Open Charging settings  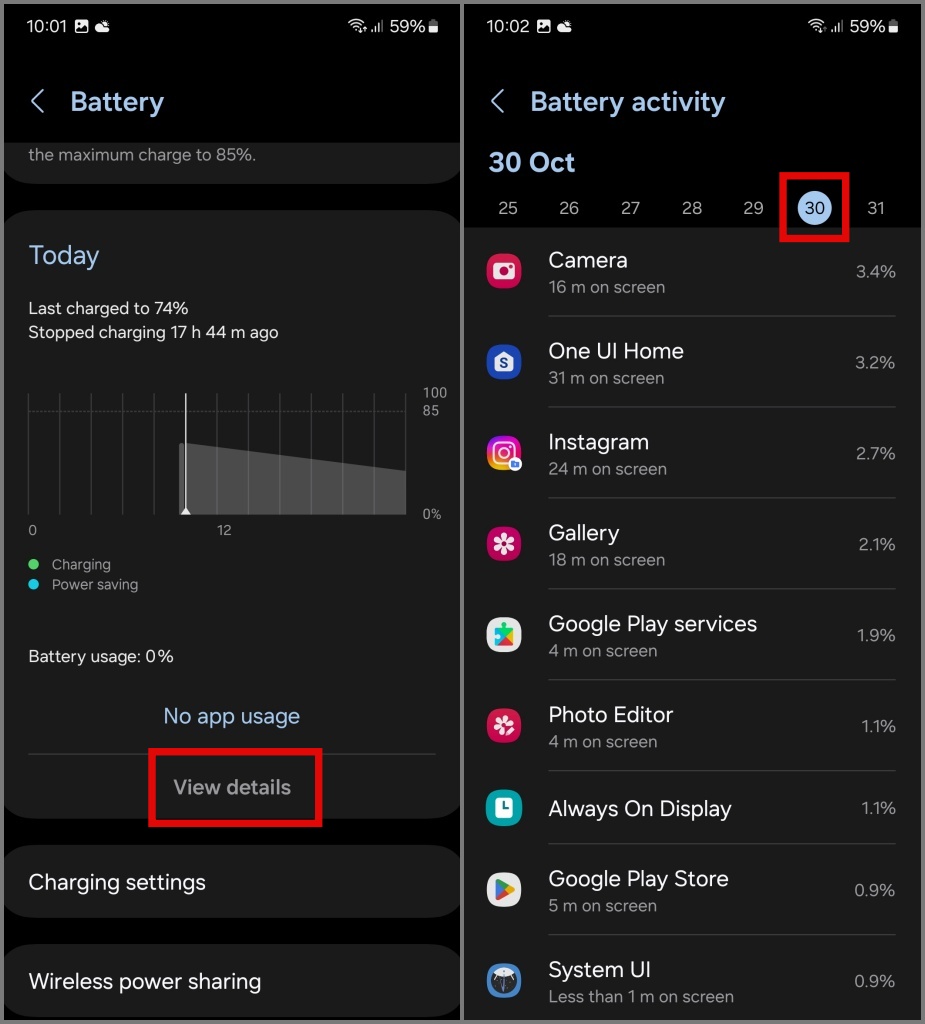(x=232, y=882)
